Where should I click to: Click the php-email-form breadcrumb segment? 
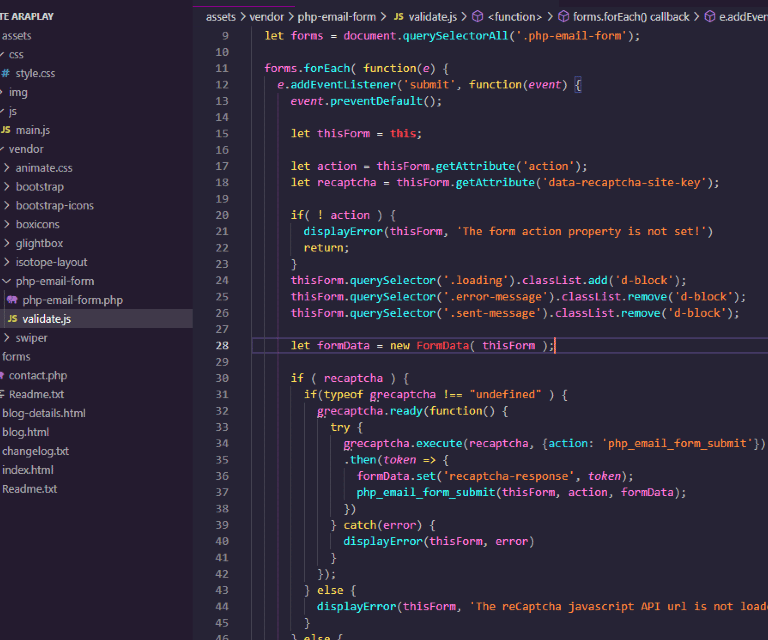click(336, 17)
